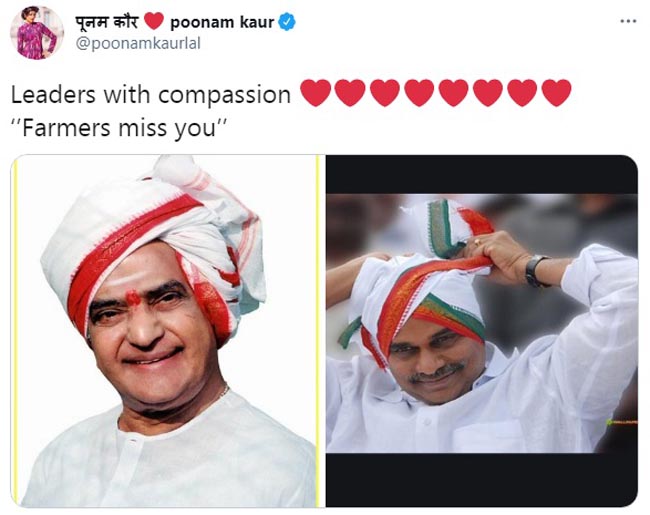Click the fourth red heart in the tweet
This screenshot has height=515, width=650.
(419, 93)
